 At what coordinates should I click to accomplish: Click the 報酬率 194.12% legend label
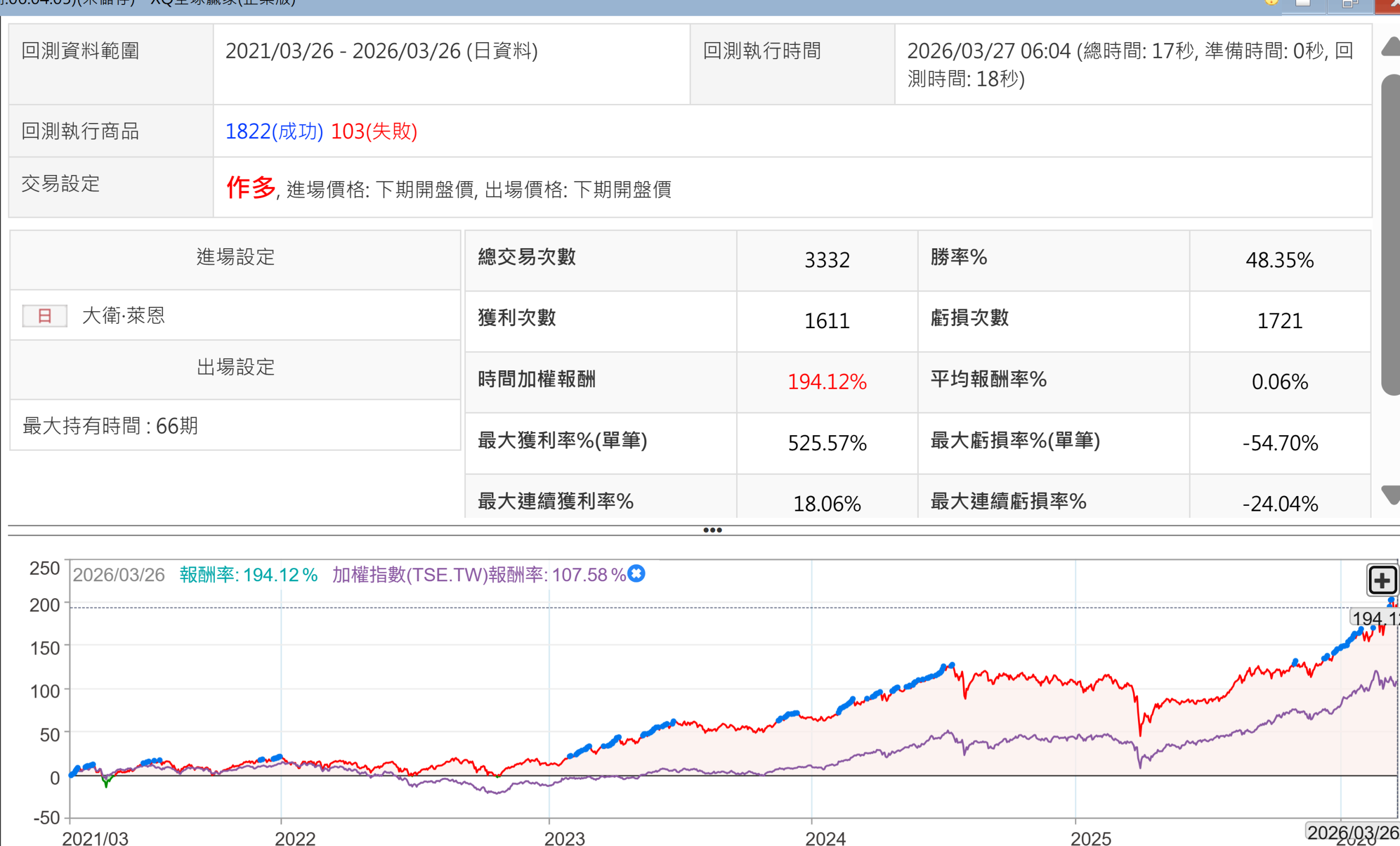click(x=248, y=574)
